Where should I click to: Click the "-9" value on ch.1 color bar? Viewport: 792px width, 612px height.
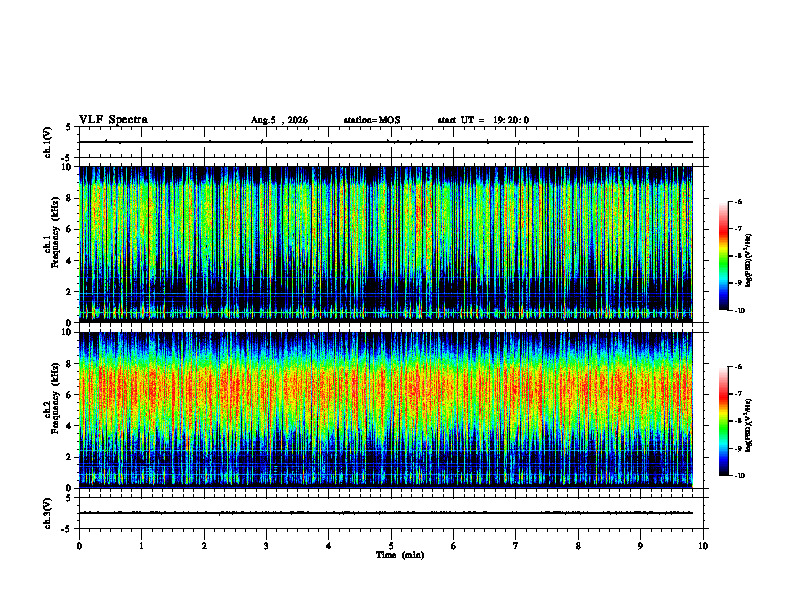[738, 283]
